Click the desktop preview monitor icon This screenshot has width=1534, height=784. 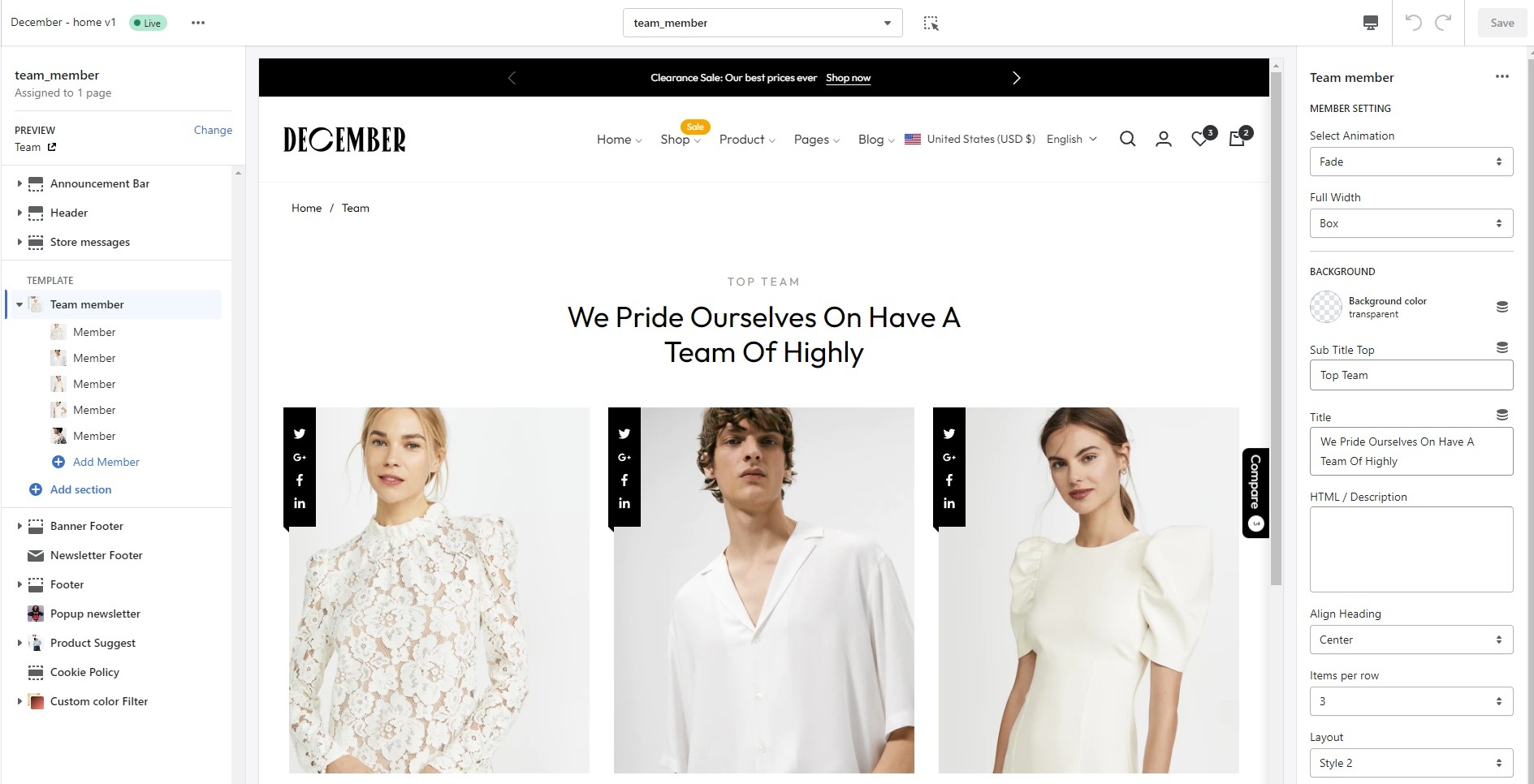pyautogui.click(x=1370, y=23)
